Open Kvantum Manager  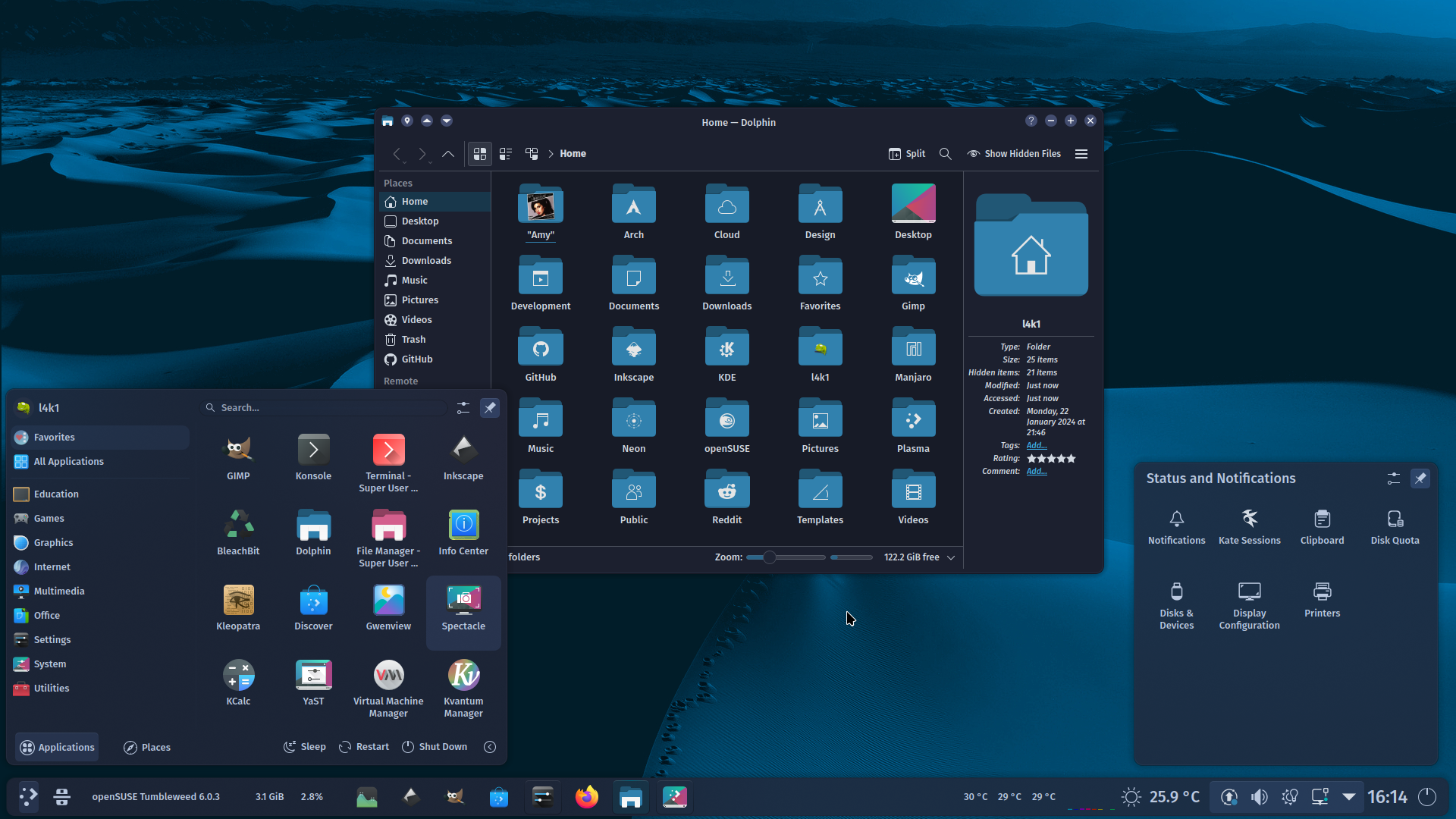pos(463,689)
